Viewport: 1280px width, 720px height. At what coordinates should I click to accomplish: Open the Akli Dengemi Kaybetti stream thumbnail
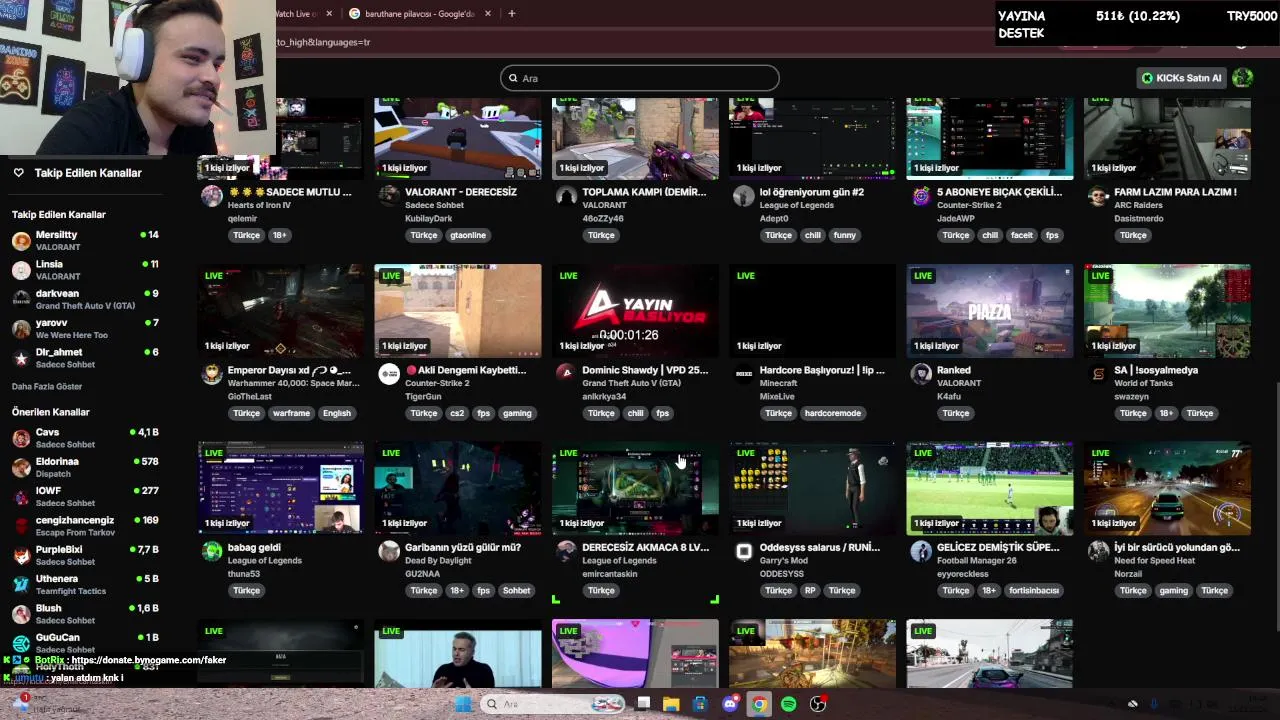tap(458, 311)
